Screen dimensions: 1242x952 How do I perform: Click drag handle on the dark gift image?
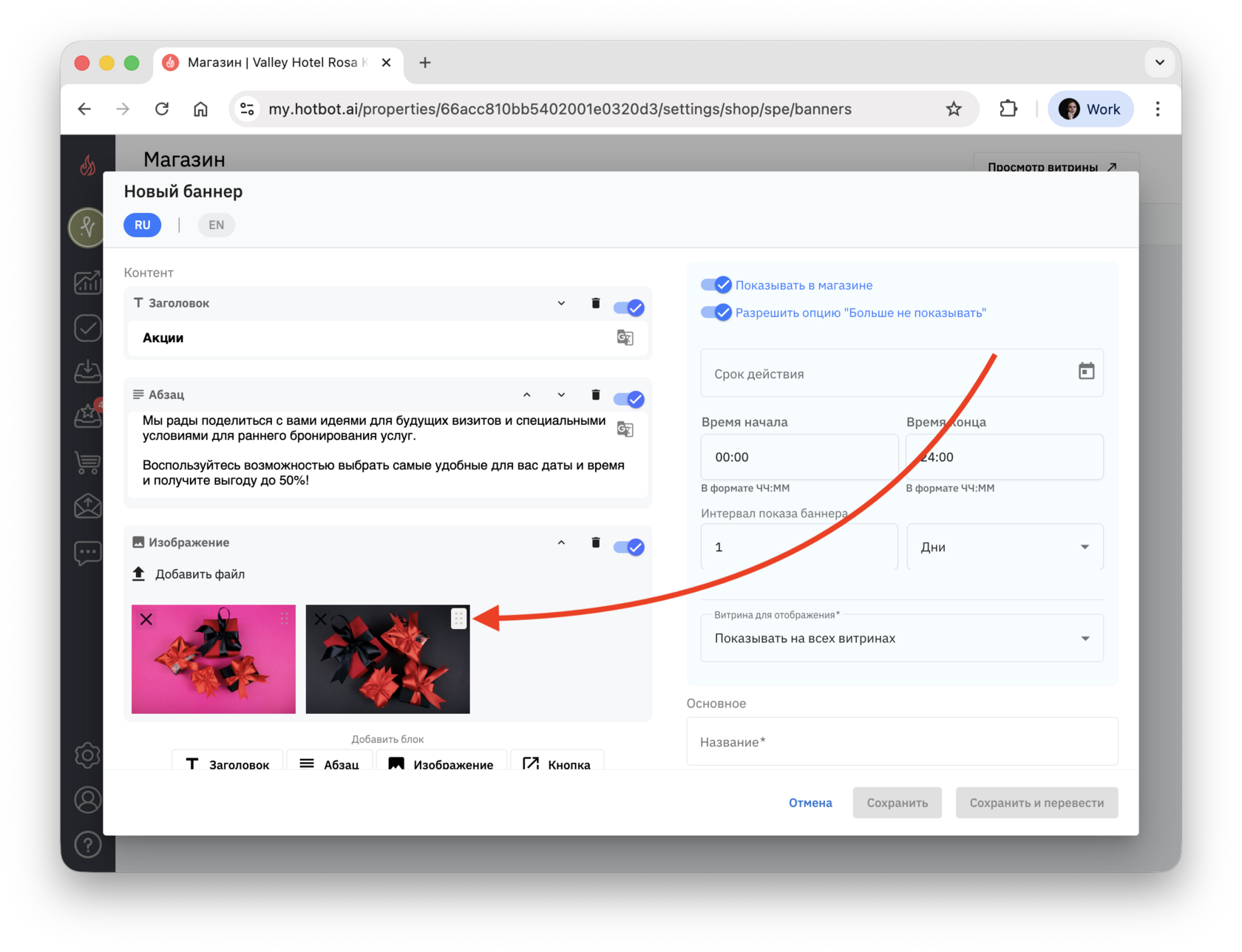coord(458,619)
